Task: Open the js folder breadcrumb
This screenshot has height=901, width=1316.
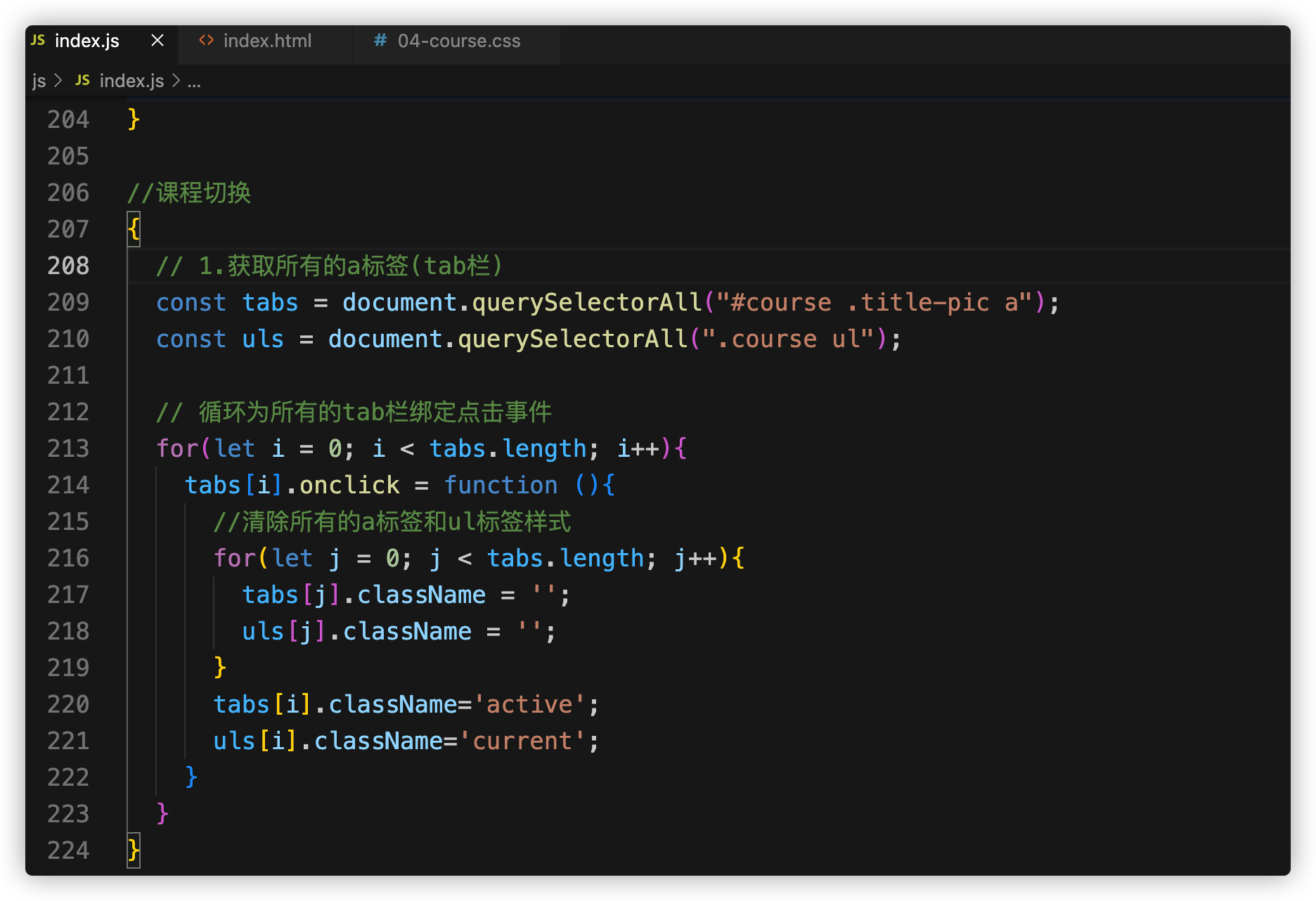Action: pyautogui.click(x=39, y=81)
